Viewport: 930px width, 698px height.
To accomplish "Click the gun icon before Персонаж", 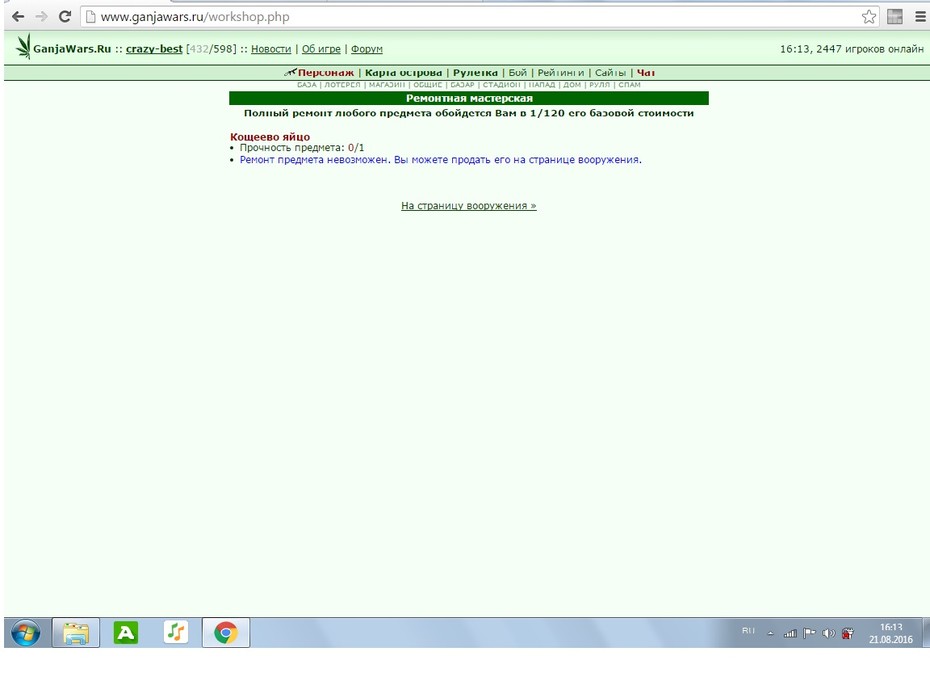I will [290, 72].
